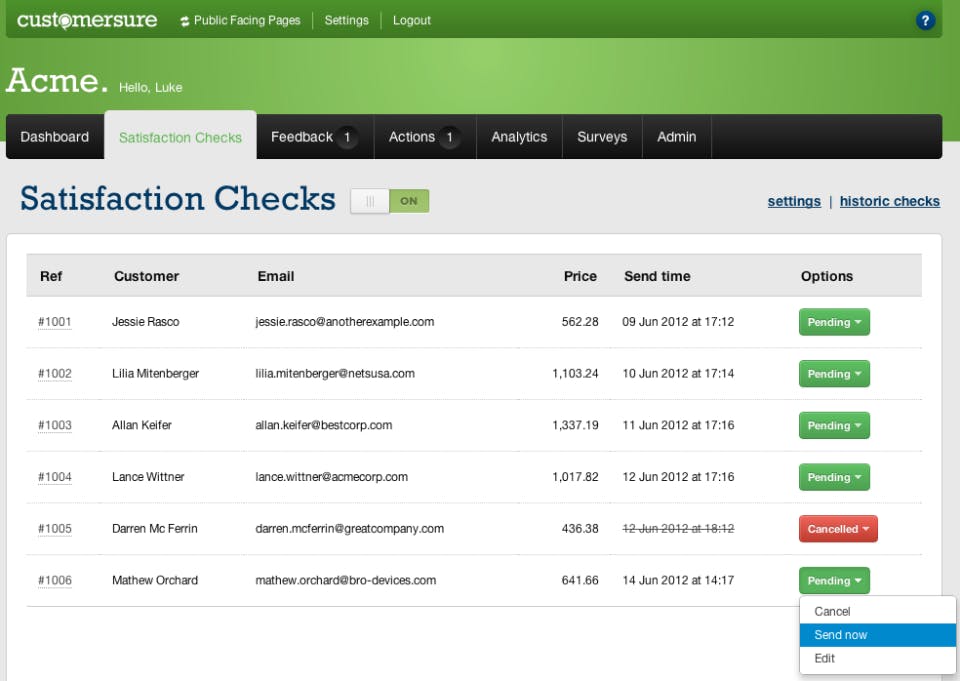This screenshot has width=960, height=681.
Task: Expand the Pending dropdown for Lance Wittner
Action: tap(834, 477)
